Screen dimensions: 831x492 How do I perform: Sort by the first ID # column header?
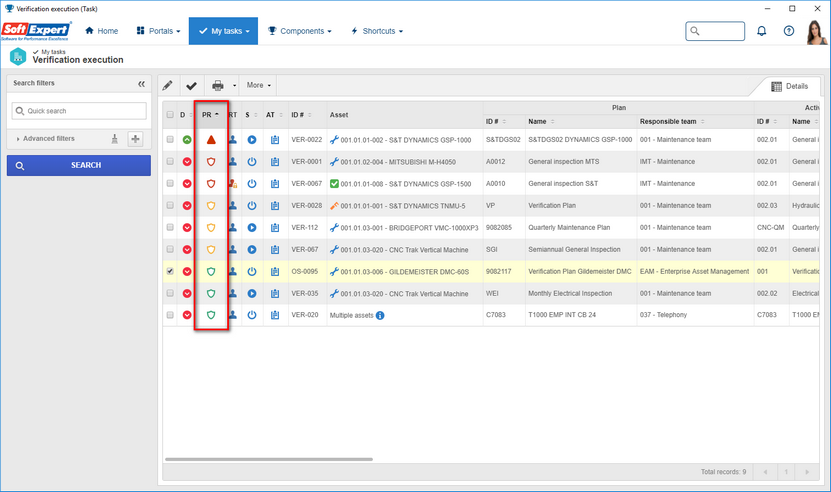click(x=301, y=115)
